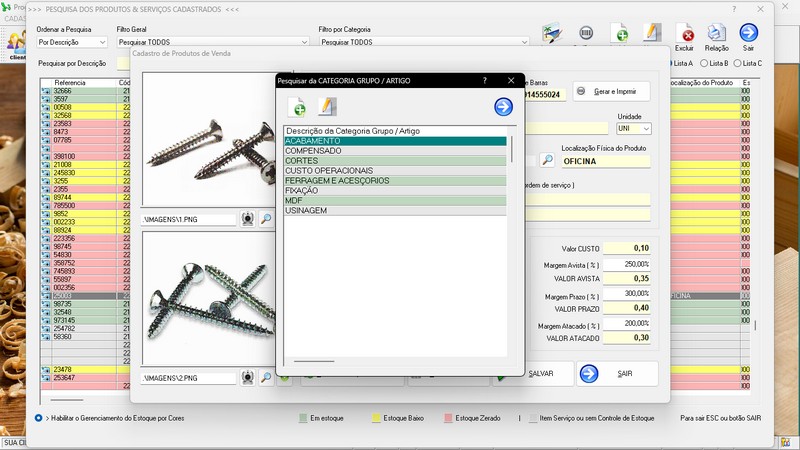Click the Valor CUSTO field

627,248
